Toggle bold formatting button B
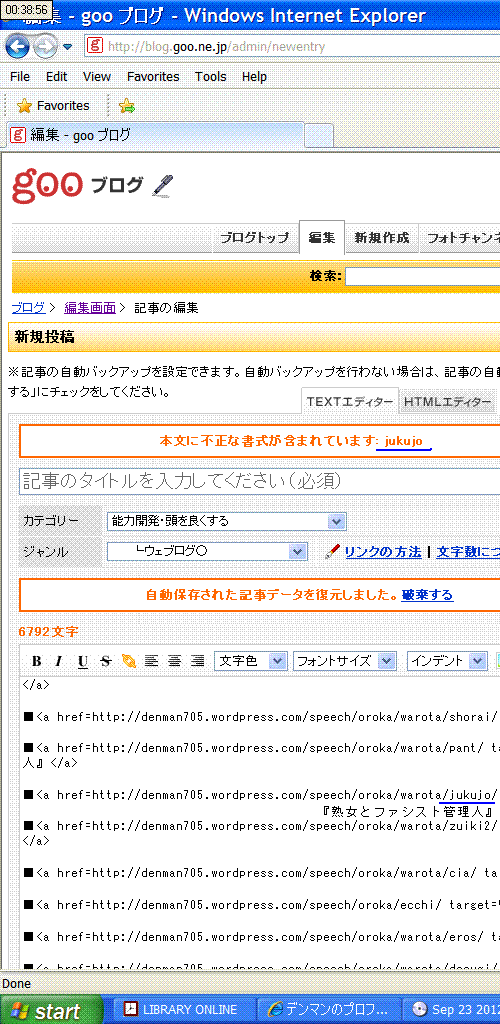 [x=37, y=662]
